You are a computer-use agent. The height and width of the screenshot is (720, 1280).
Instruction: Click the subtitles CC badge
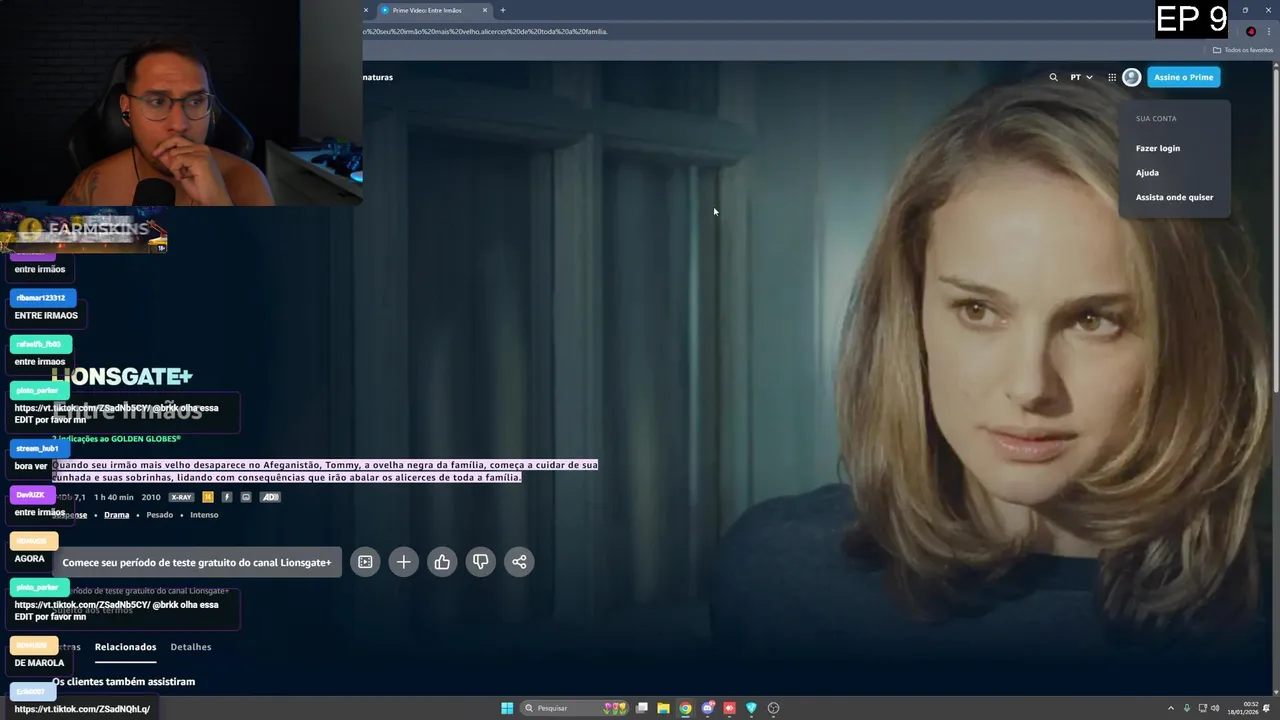click(246, 497)
